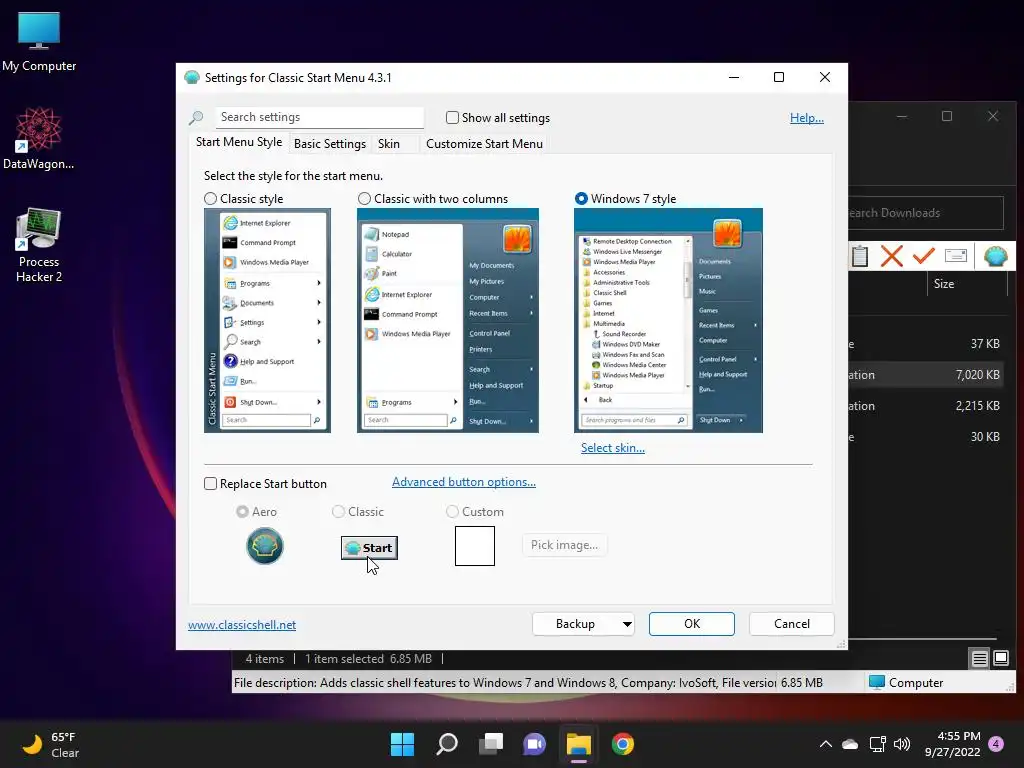The width and height of the screenshot is (1024, 768).
Task: Select the 7,020 KB file row in Explorer
Action: coord(928,375)
